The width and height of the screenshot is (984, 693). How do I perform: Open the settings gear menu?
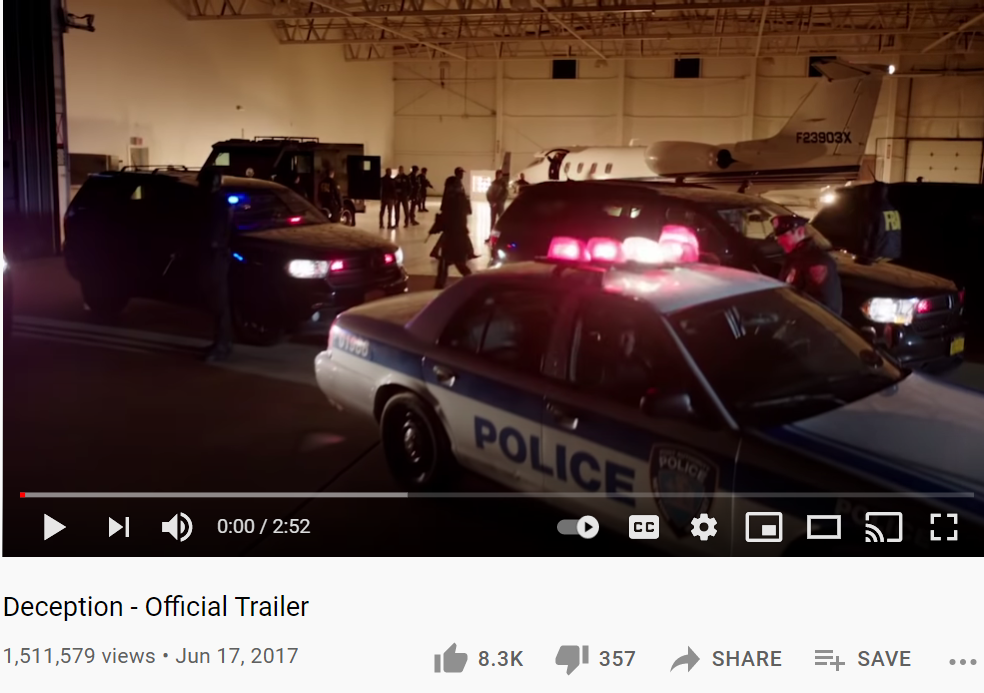pyautogui.click(x=703, y=527)
